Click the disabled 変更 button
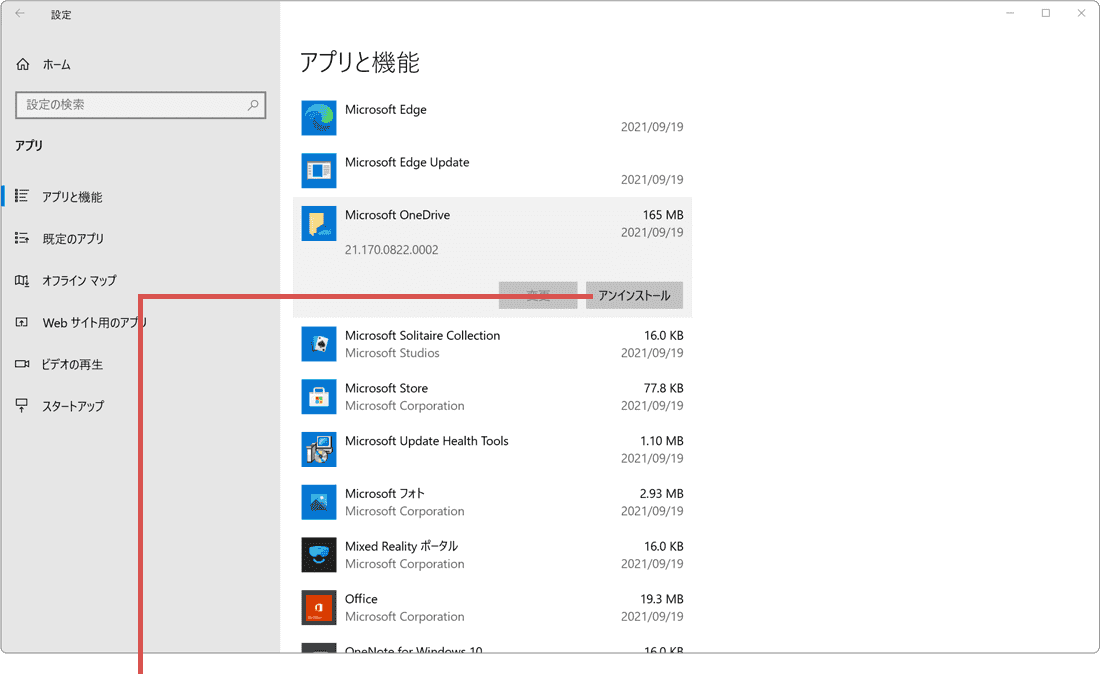Screen dimensions: 1100x674 538,295
